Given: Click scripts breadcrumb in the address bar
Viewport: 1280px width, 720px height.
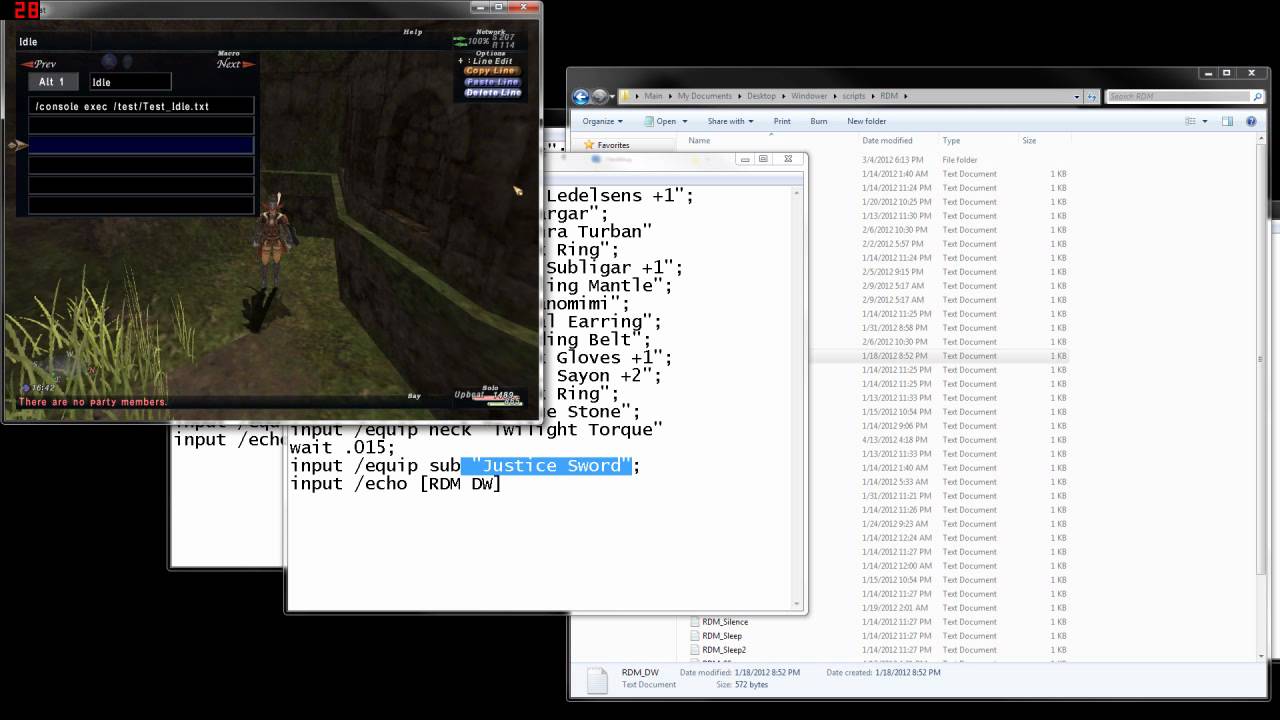Looking at the screenshot, I should pyautogui.click(x=853, y=96).
